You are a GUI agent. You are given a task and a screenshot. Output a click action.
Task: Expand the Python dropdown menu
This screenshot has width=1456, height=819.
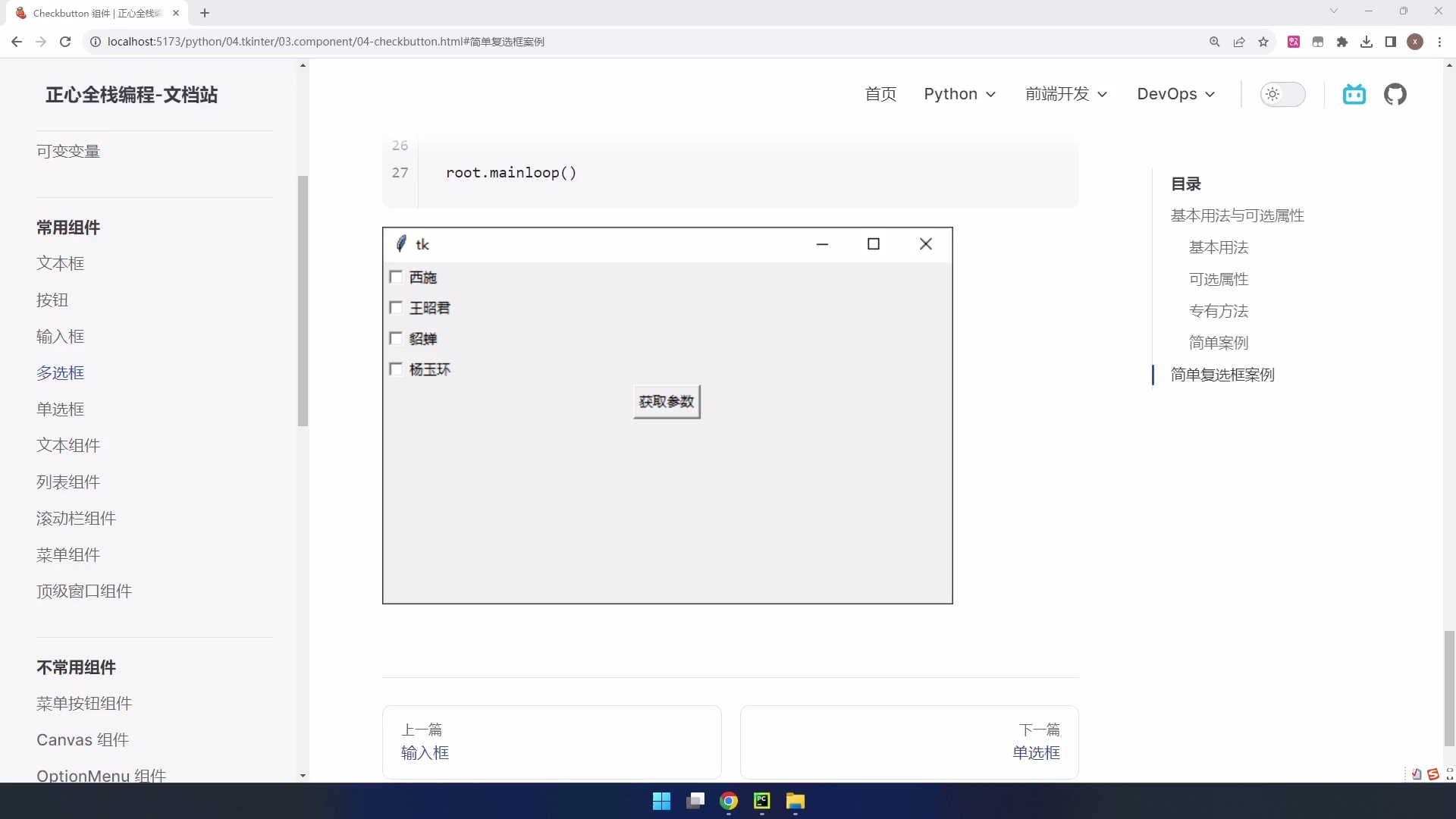(959, 94)
